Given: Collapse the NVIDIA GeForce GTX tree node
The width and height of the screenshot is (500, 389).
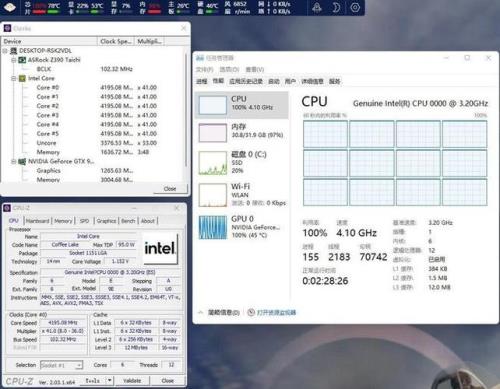Looking at the screenshot, I should tap(14, 162).
